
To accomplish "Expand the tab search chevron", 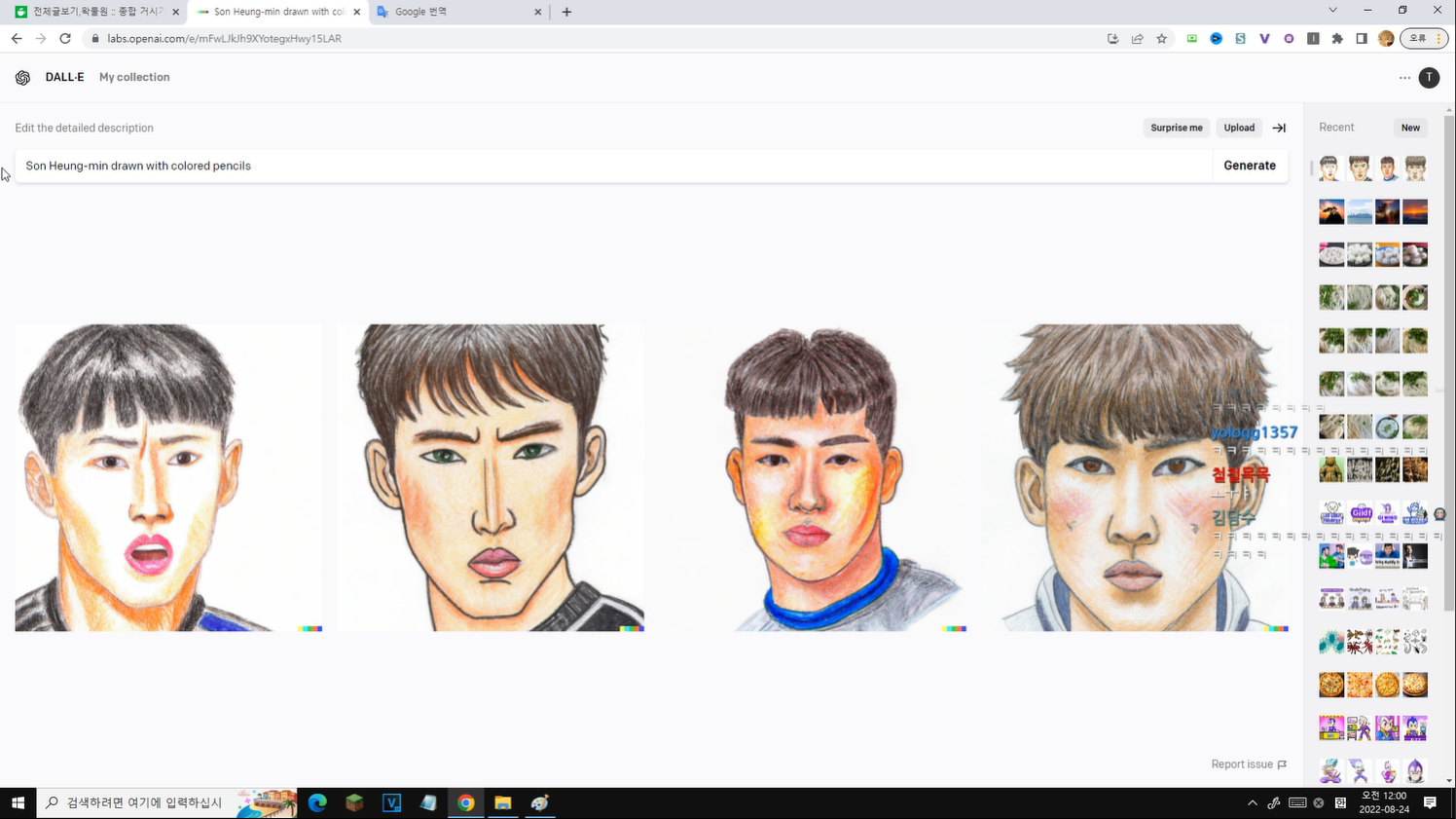I will (1332, 11).
